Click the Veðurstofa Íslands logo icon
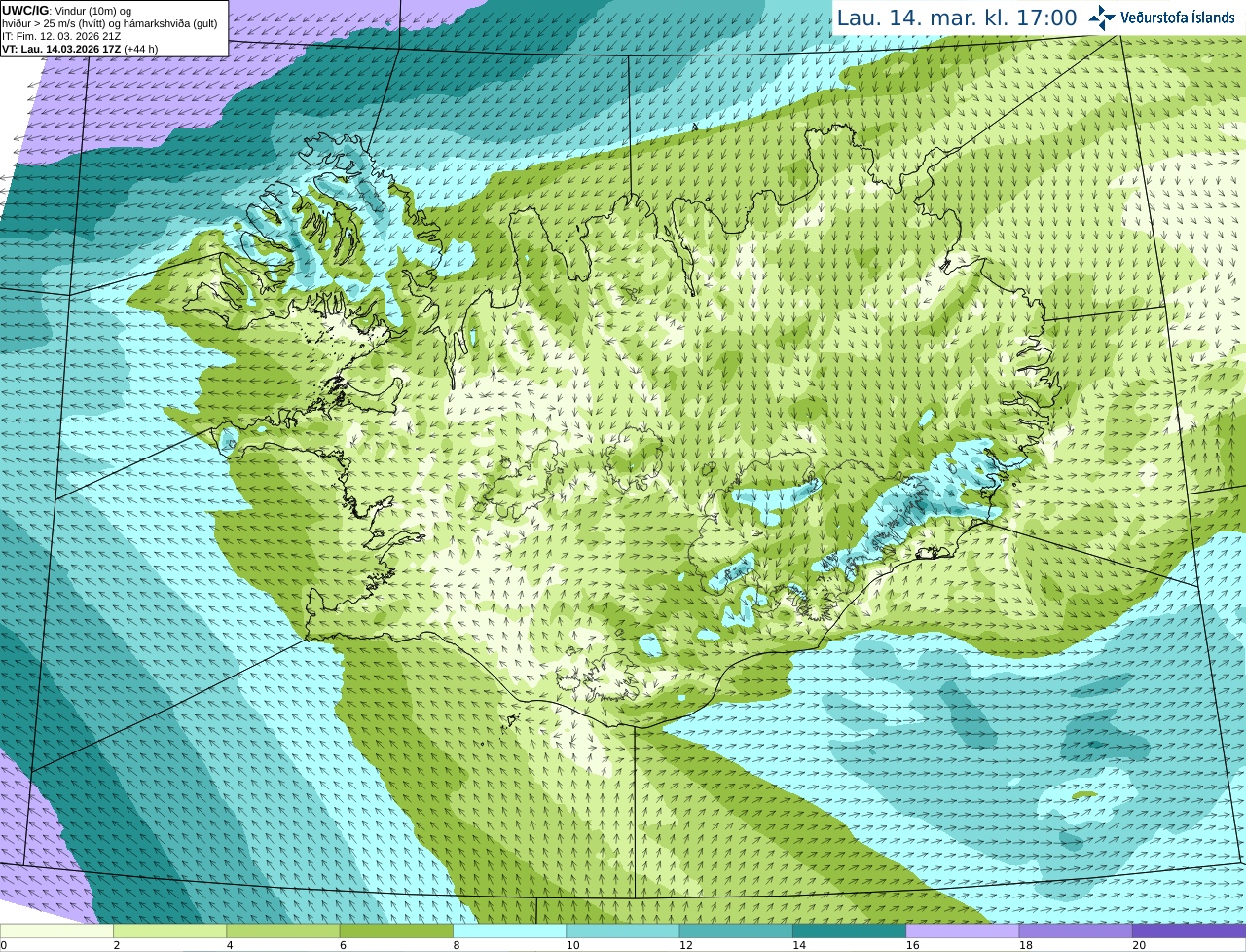Image resolution: width=1246 pixels, height=952 pixels. pos(1102,18)
